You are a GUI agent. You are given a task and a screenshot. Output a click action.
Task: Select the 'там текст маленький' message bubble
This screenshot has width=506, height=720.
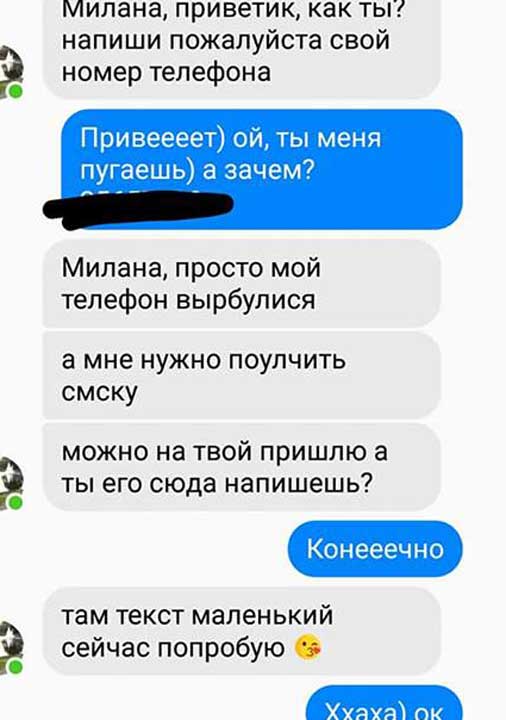[242, 630]
